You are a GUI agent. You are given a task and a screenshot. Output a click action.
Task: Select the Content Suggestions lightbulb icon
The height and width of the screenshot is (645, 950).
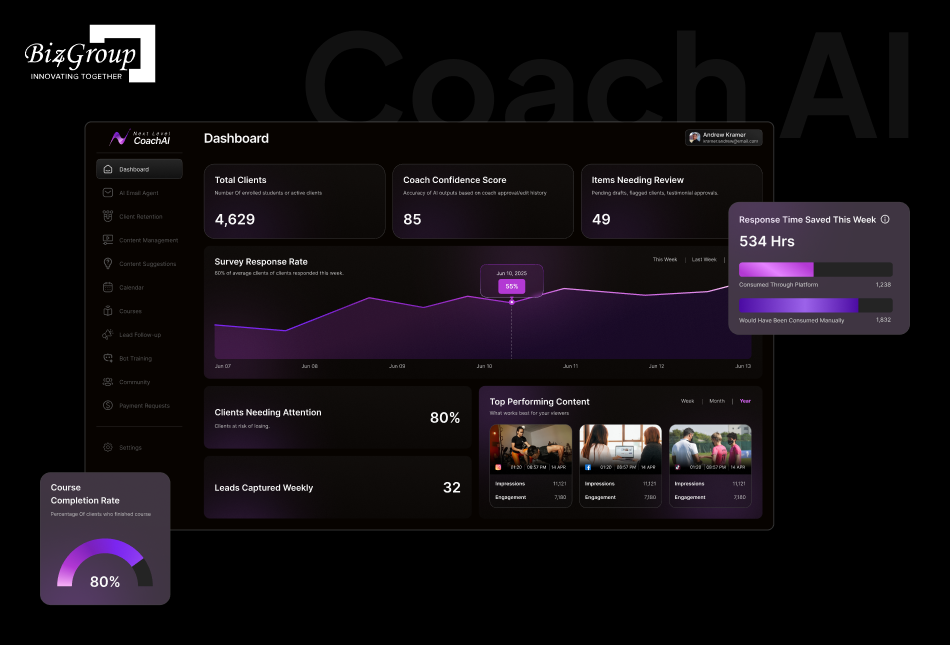click(x=108, y=264)
